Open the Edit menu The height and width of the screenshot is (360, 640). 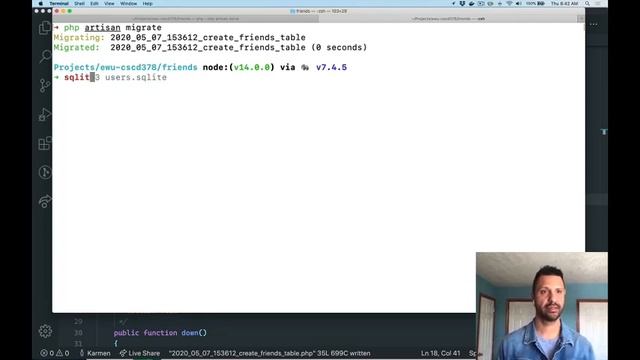(94, 3)
